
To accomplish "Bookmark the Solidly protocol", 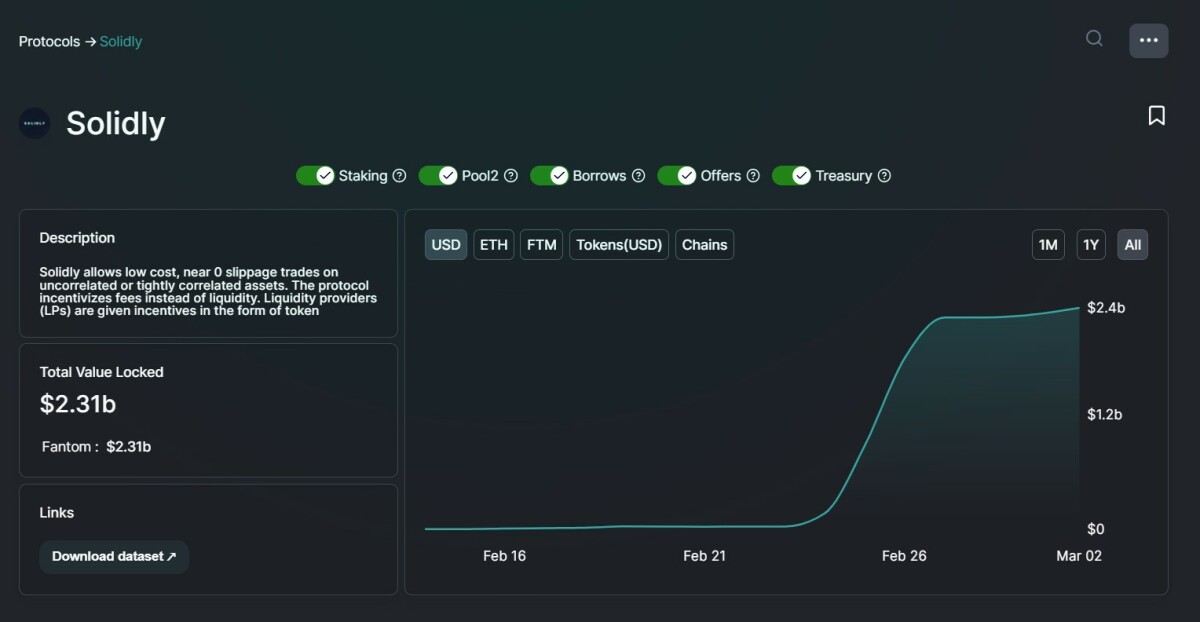I will pos(1156,116).
